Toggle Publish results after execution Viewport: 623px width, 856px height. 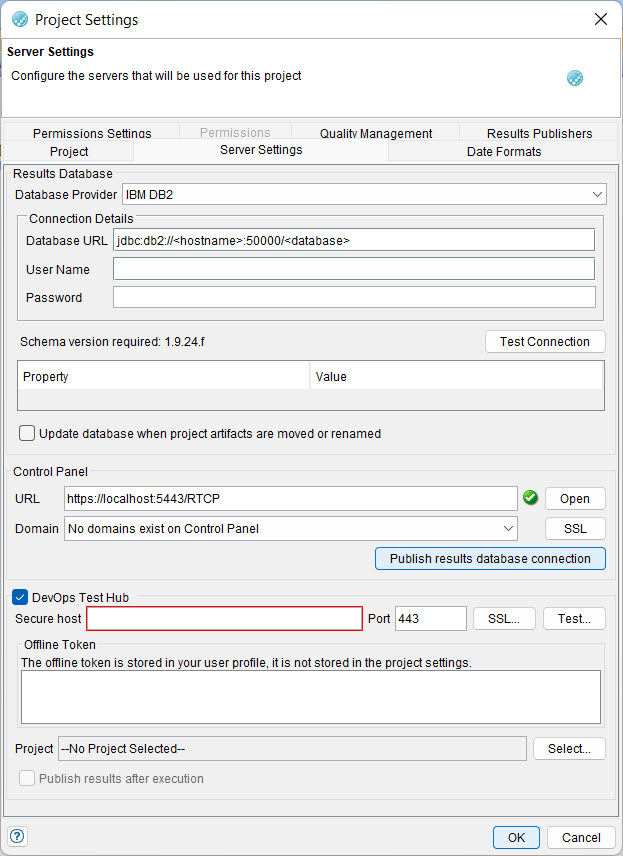26,777
